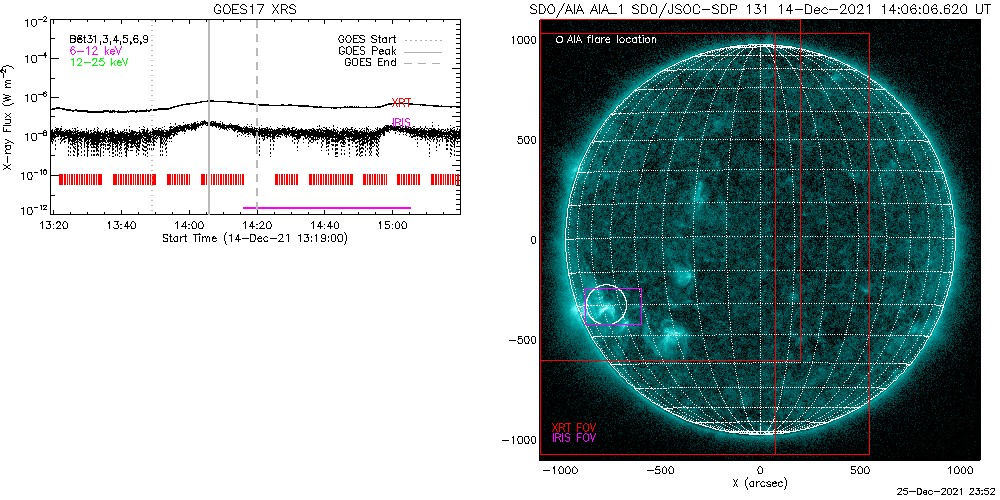Click the dashed GOES end time line

[x=257, y=115]
